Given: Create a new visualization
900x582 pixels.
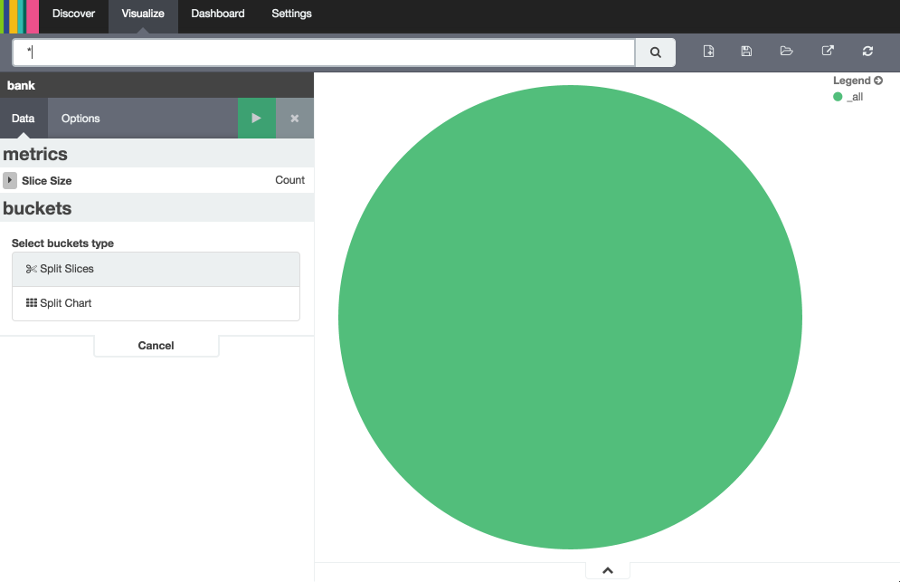Looking at the screenshot, I should (x=708, y=50).
